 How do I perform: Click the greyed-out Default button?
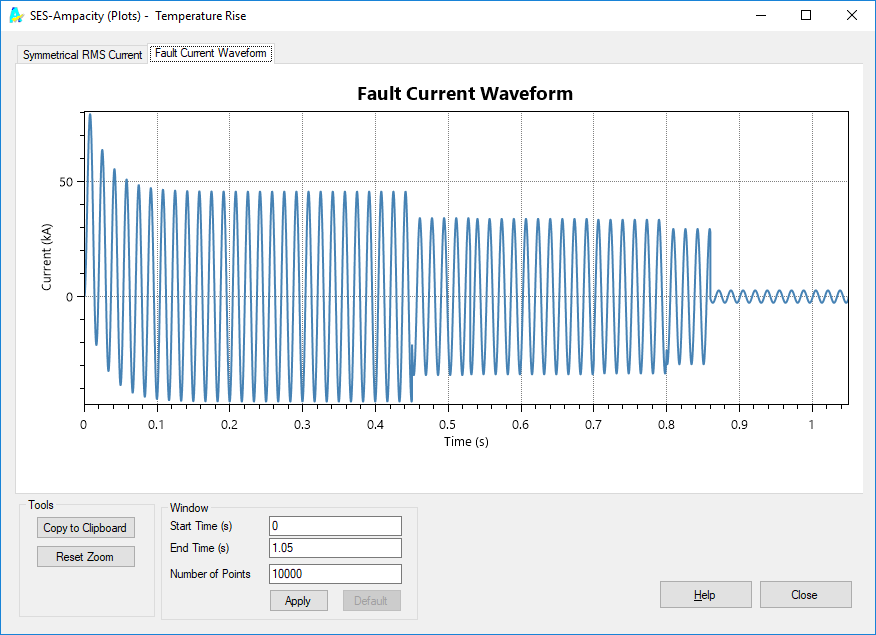coord(371,601)
